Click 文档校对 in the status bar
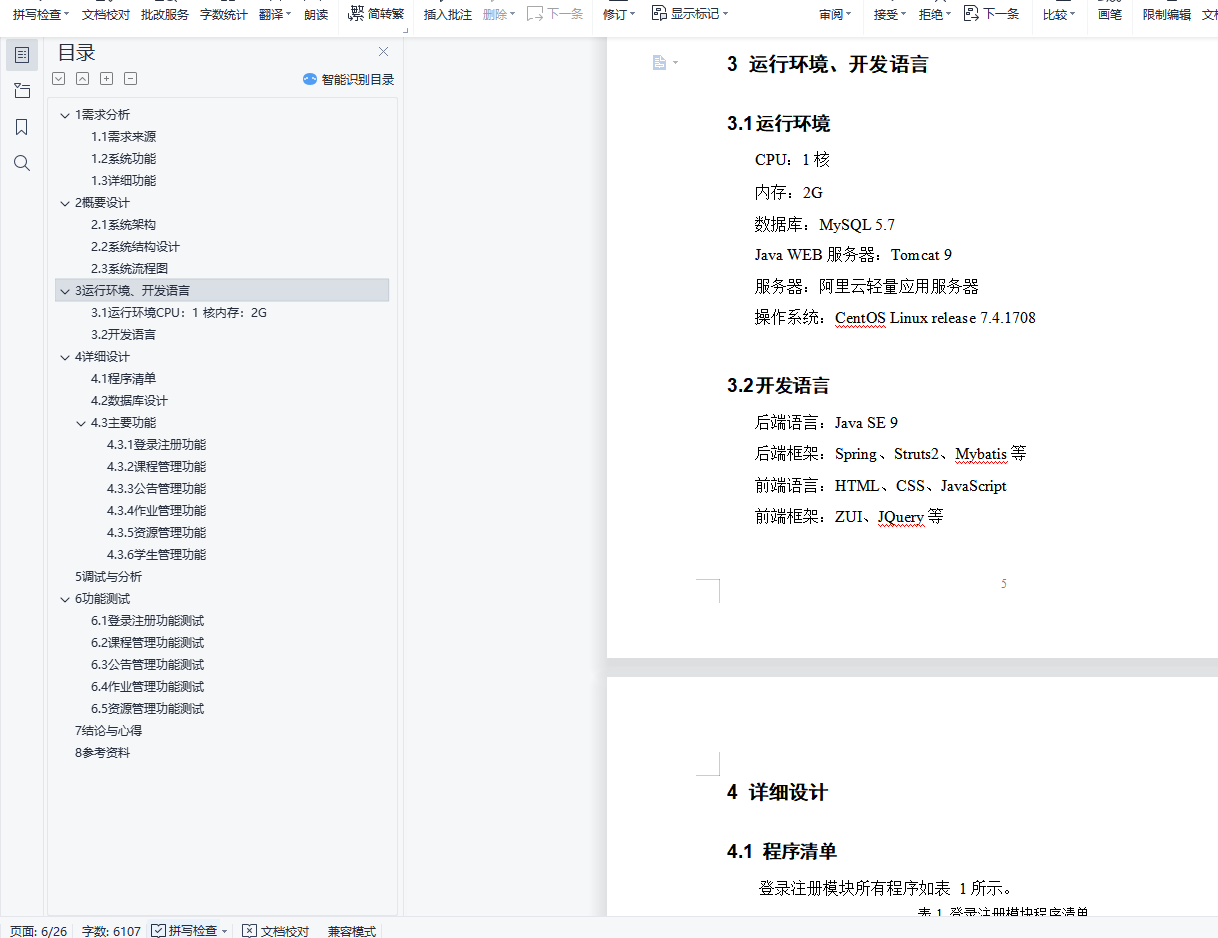 (x=276, y=931)
